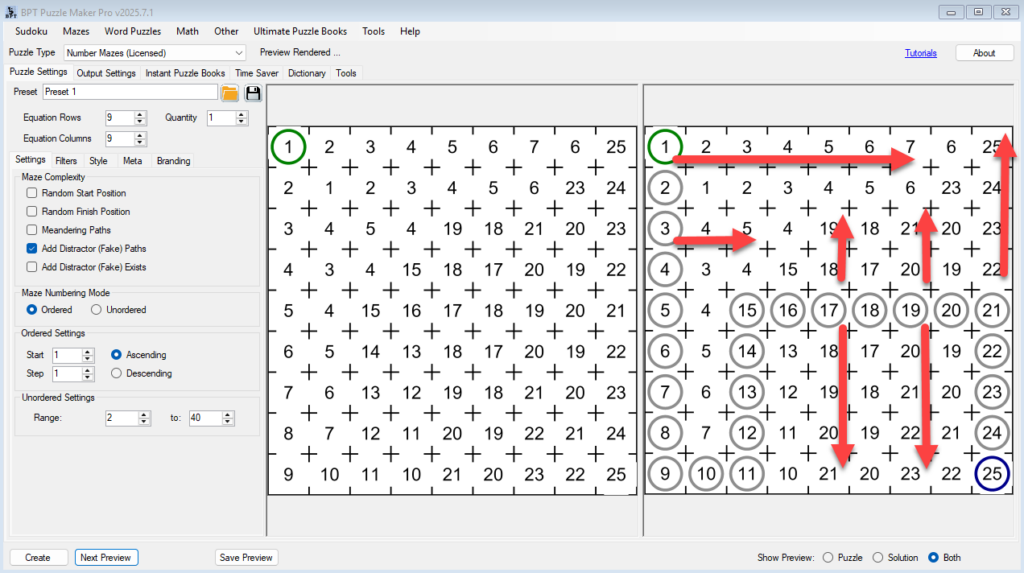The width and height of the screenshot is (1024, 573).
Task: Click the app icon in the title bar
Action: (10, 11)
